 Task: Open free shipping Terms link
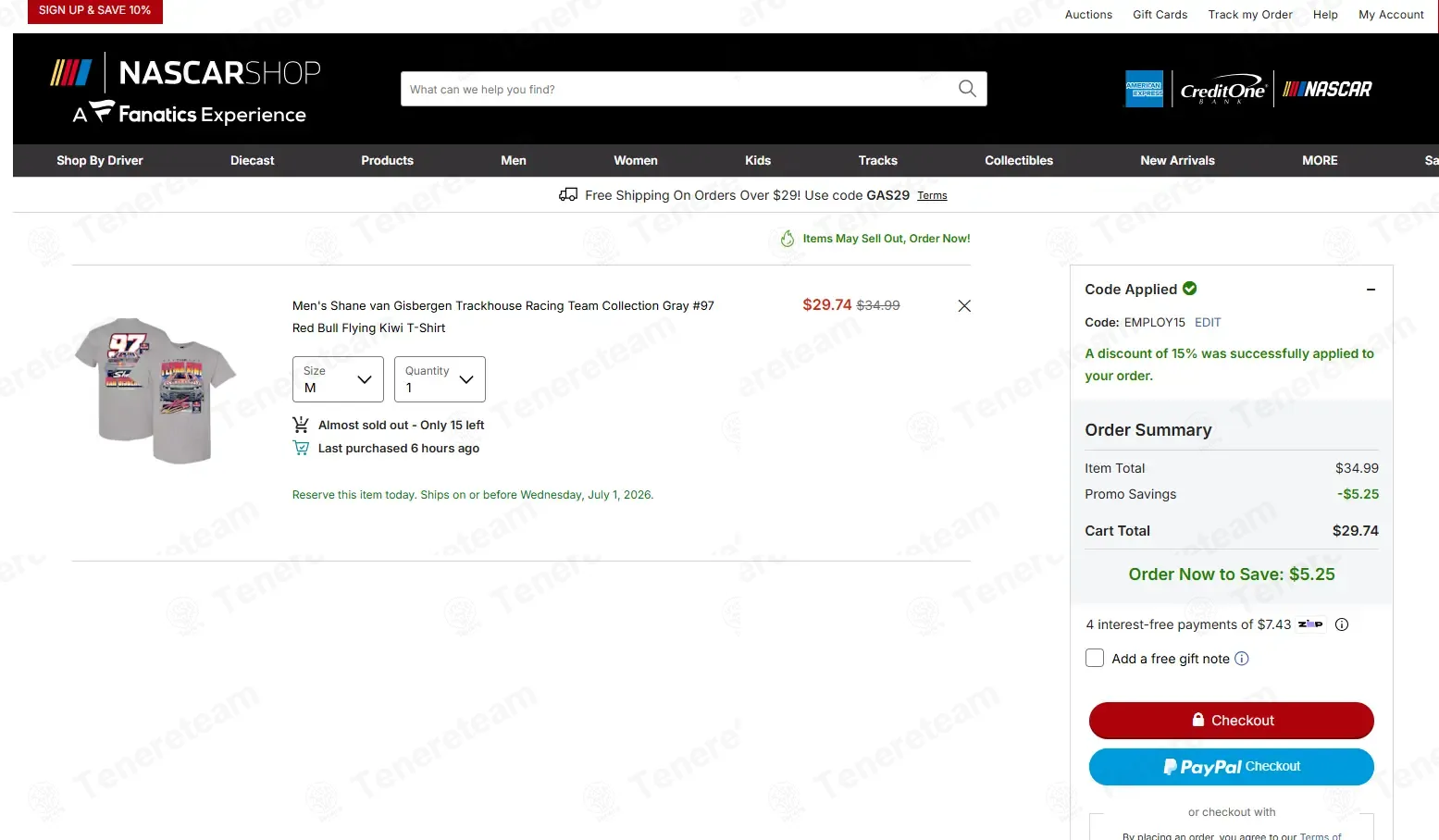point(932,195)
